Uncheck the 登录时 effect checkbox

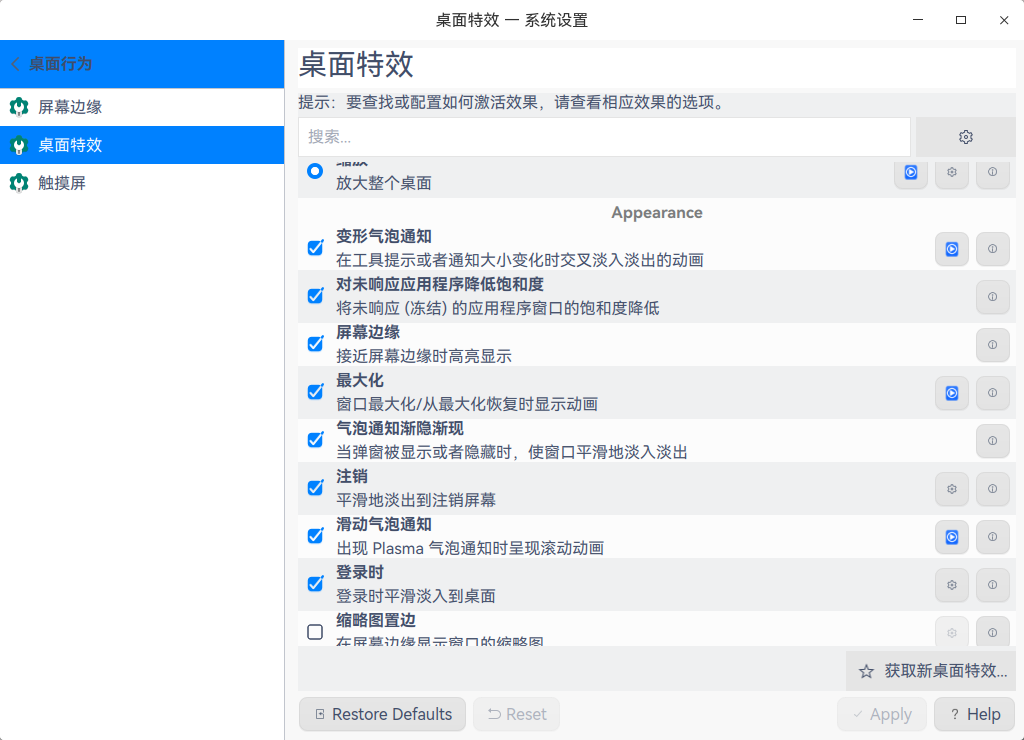click(x=315, y=584)
